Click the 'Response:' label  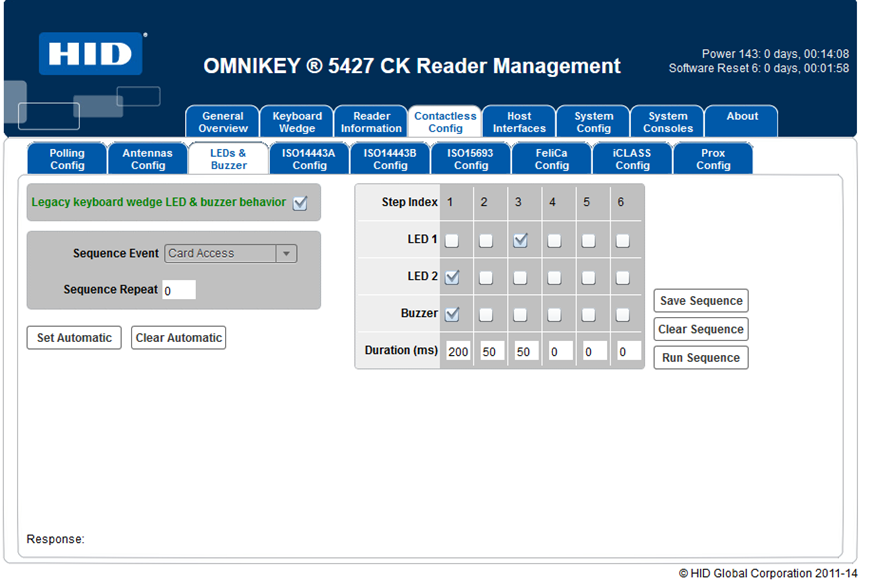[x=55, y=539]
